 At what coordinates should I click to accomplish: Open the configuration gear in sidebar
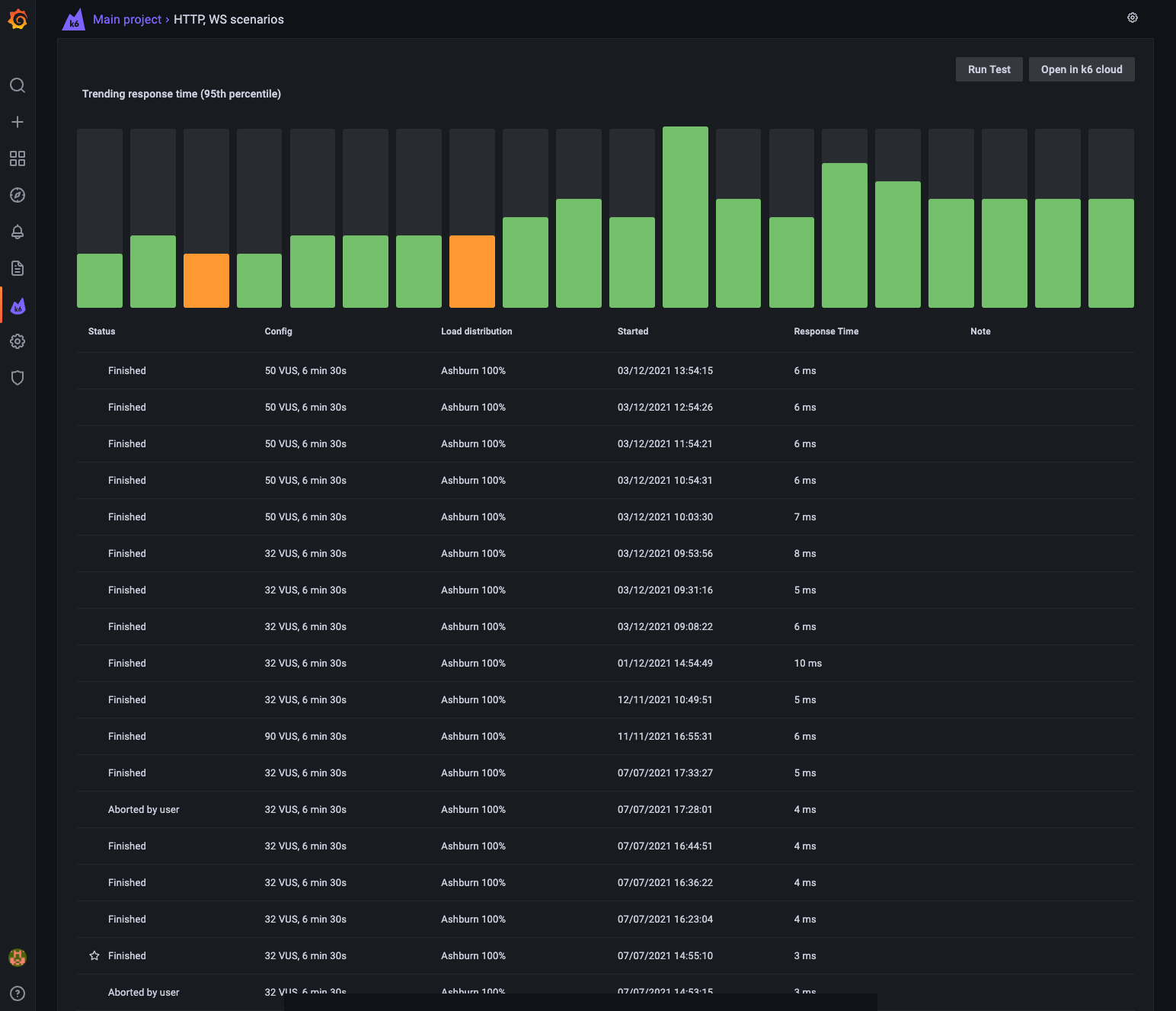[18, 341]
